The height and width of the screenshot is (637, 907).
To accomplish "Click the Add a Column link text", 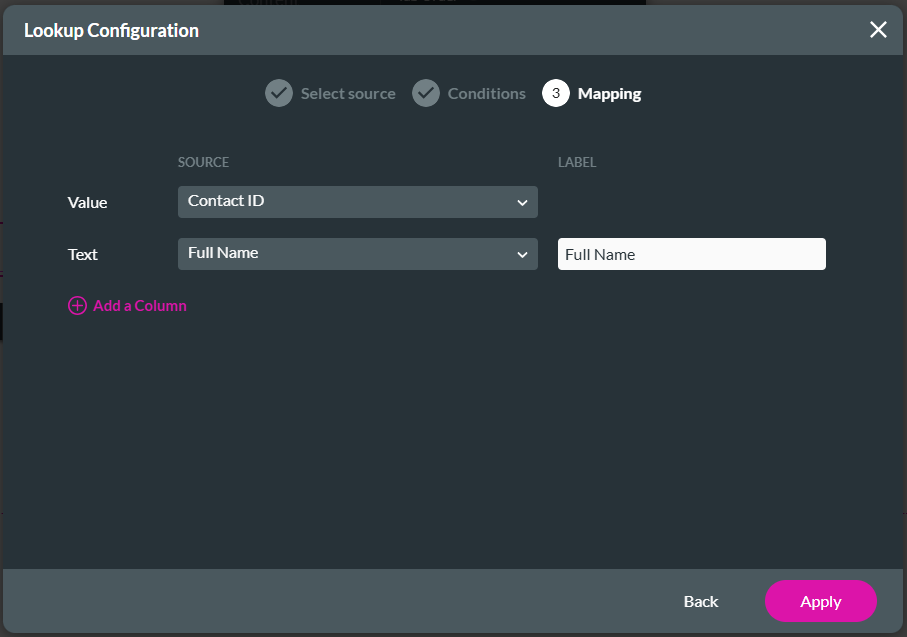I will (140, 306).
